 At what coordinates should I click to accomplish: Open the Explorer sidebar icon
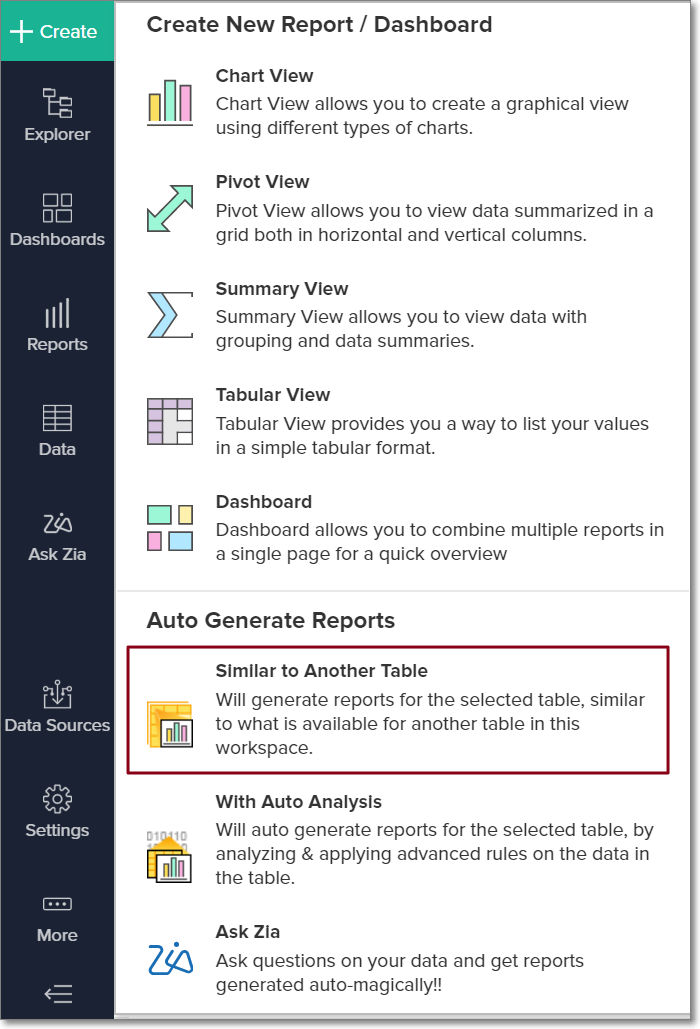point(58,115)
